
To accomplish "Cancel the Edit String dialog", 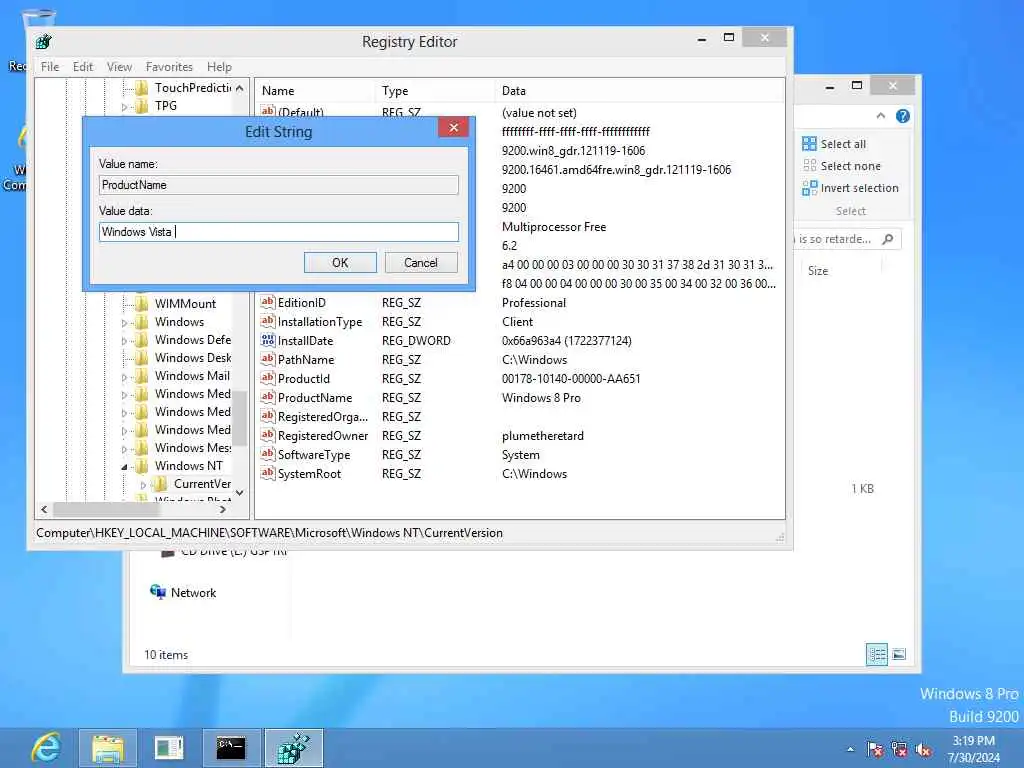I will tap(421, 263).
